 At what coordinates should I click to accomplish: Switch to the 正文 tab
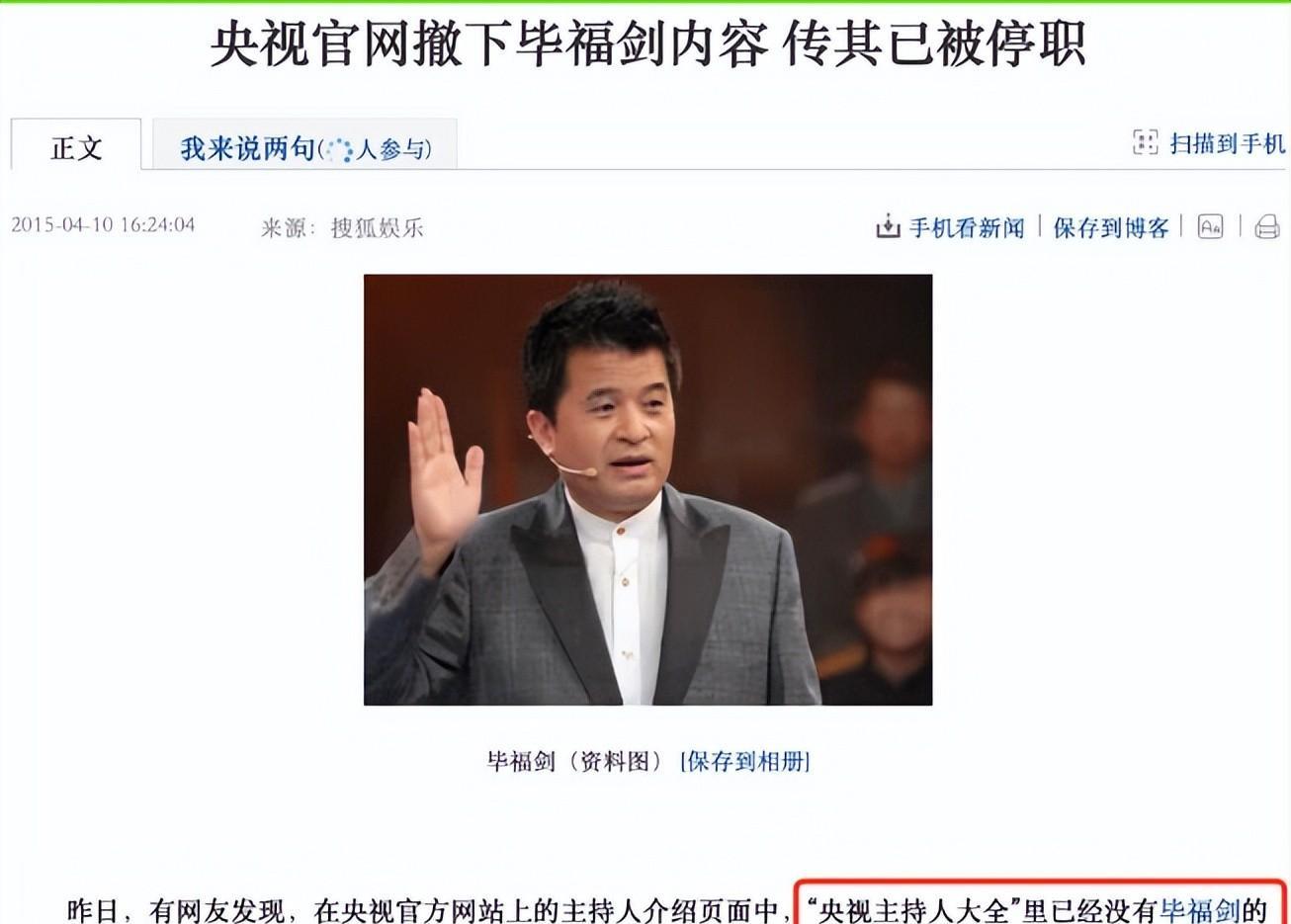[76, 148]
